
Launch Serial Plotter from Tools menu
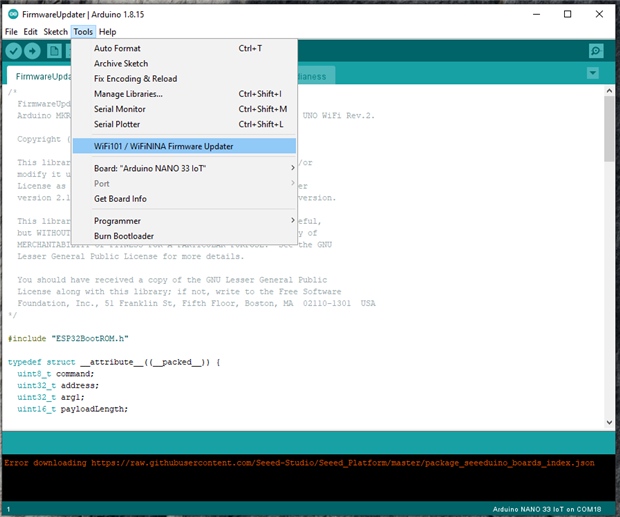pyautogui.click(x=117, y=124)
